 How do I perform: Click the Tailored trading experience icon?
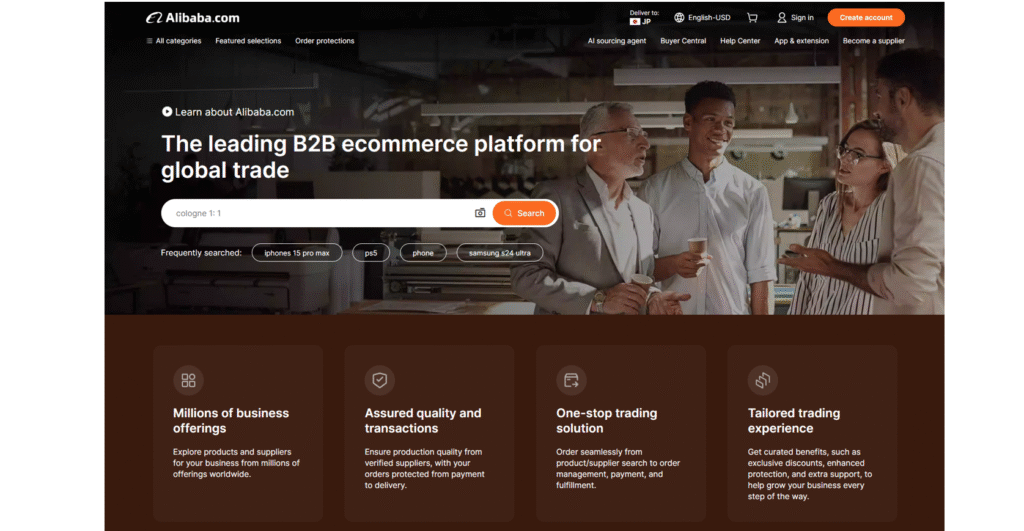coord(762,380)
